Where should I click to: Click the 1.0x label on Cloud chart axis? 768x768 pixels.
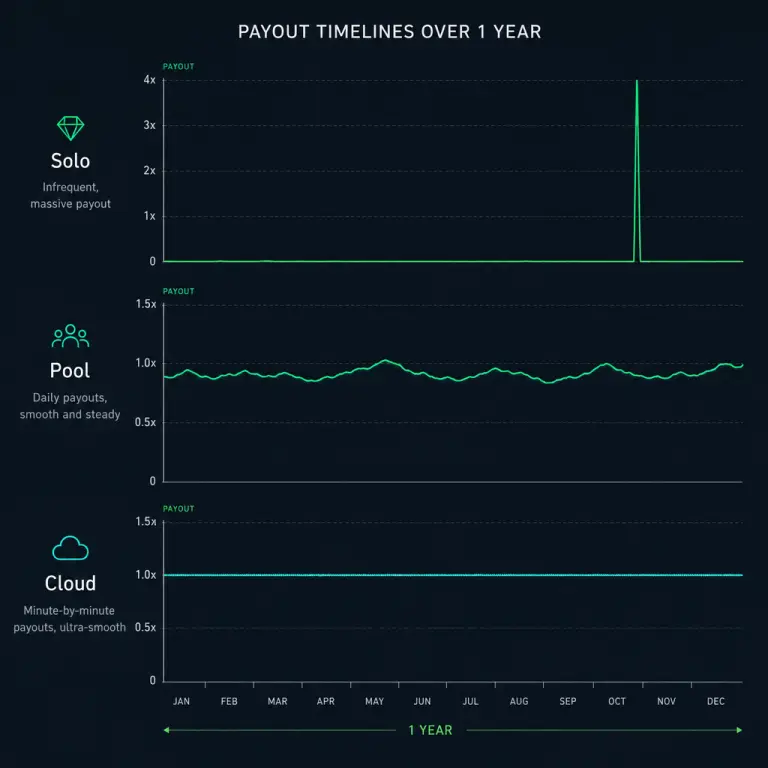[x=146, y=575]
